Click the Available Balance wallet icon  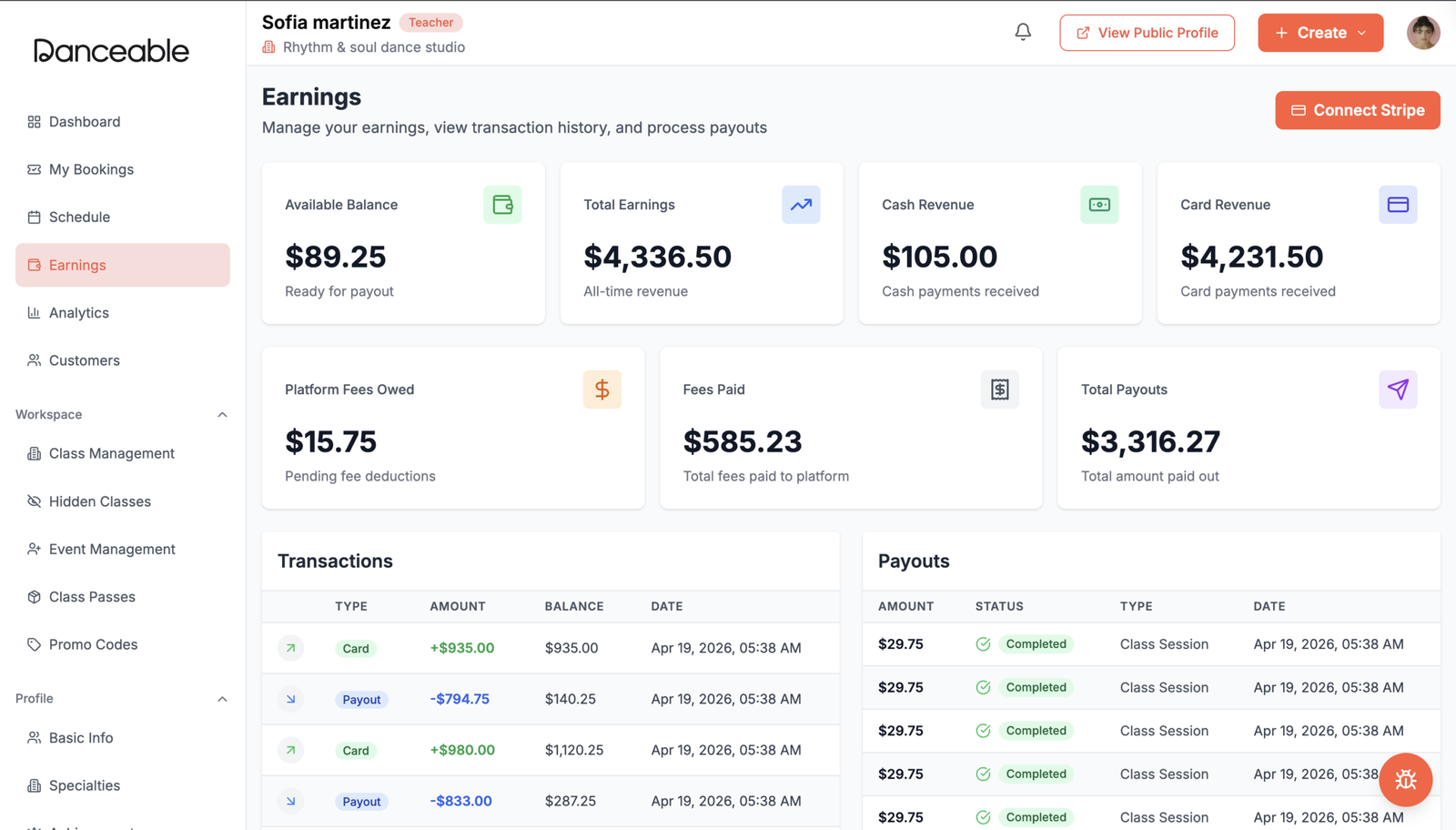tap(502, 205)
